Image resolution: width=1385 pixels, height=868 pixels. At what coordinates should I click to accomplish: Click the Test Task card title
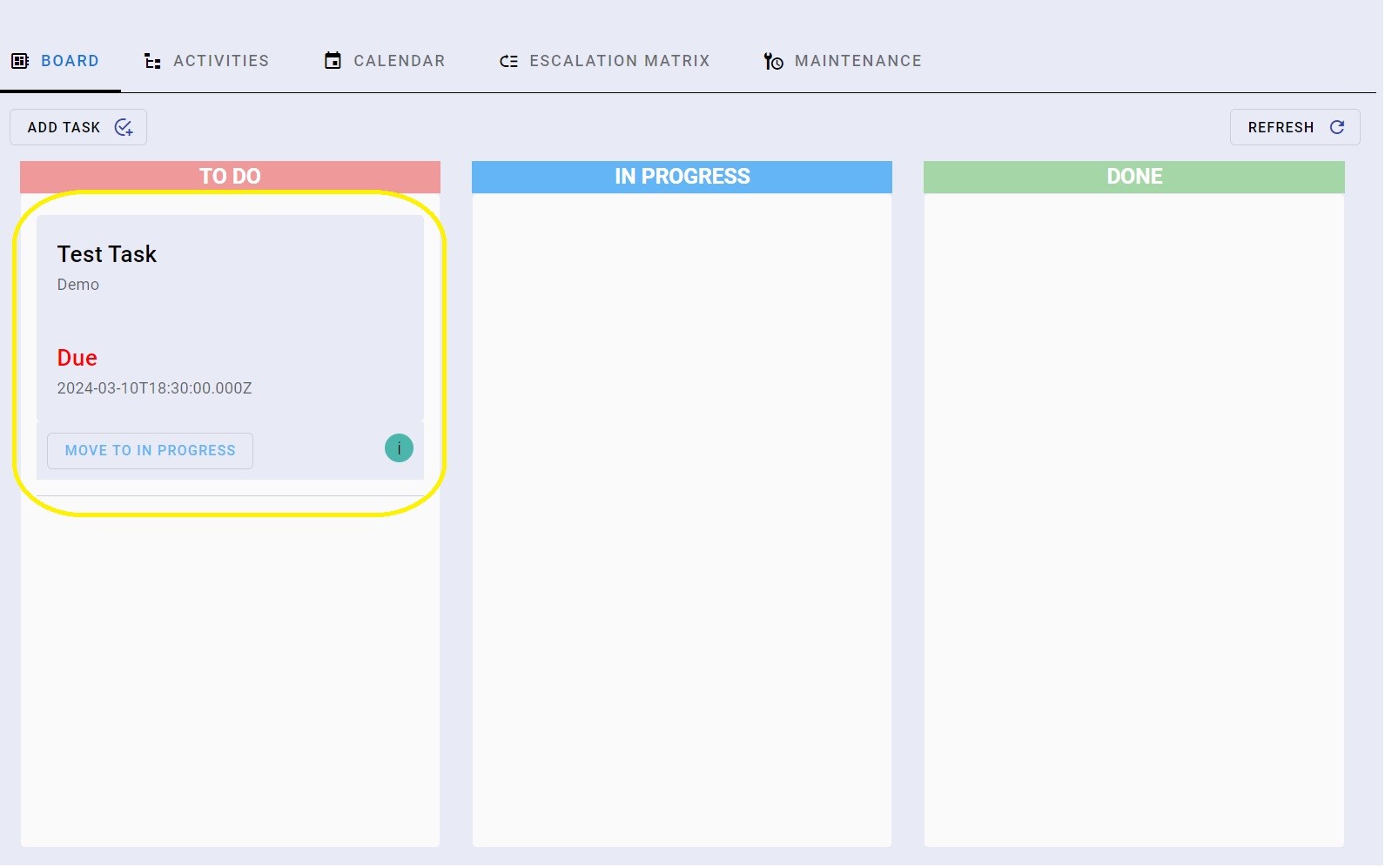(107, 254)
